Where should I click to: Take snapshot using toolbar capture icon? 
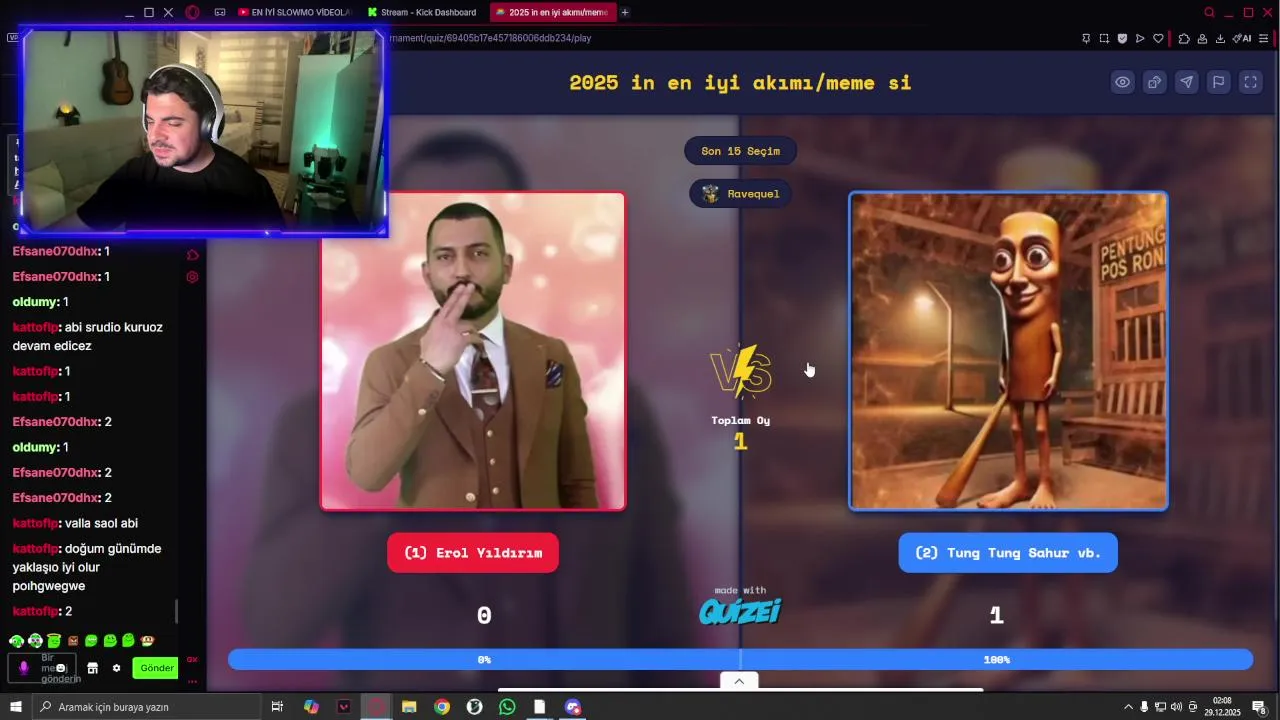tap(1104, 38)
